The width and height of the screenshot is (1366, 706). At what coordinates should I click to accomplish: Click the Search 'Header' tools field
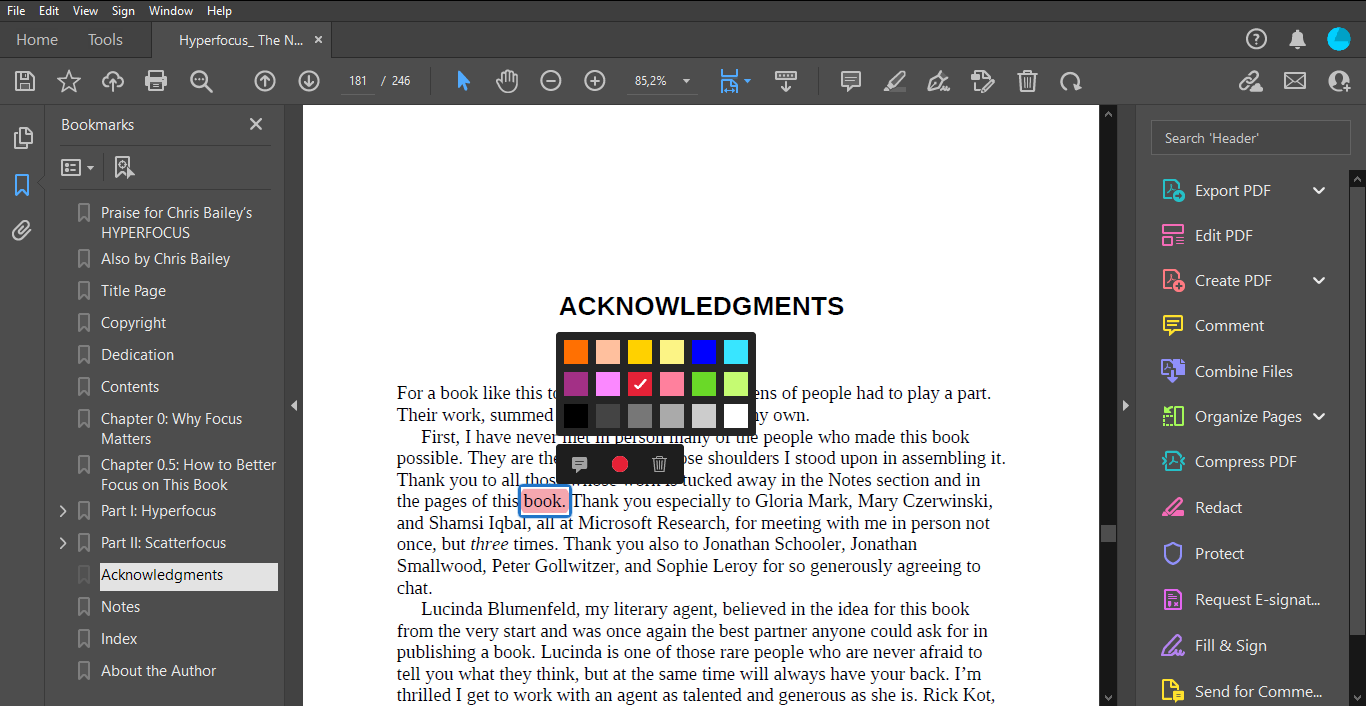[1250, 138]
